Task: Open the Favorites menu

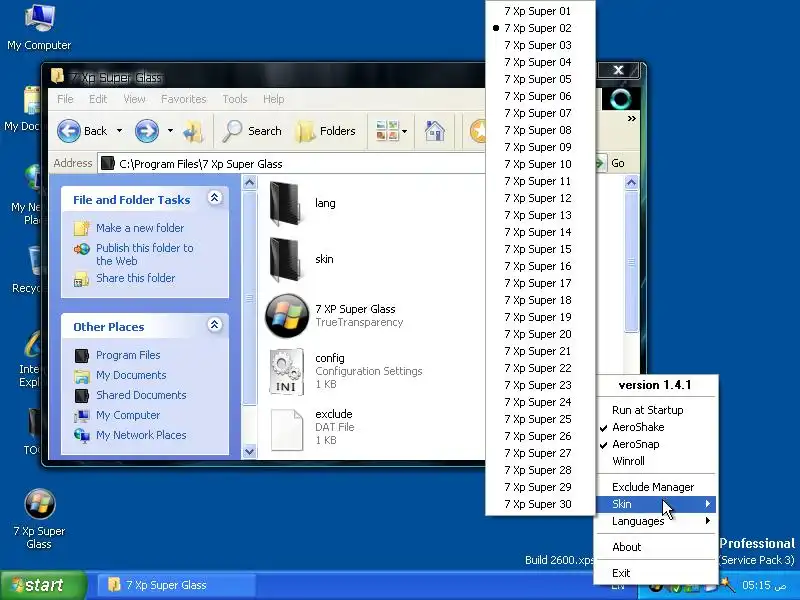Action: coord(184,99)
